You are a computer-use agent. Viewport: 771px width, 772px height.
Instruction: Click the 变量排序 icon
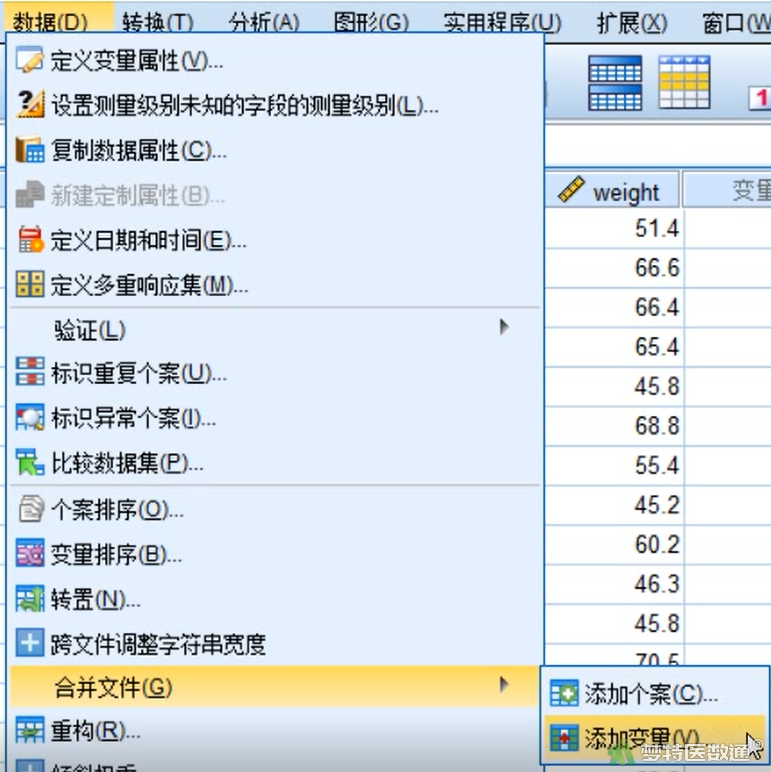click(30, 552)
